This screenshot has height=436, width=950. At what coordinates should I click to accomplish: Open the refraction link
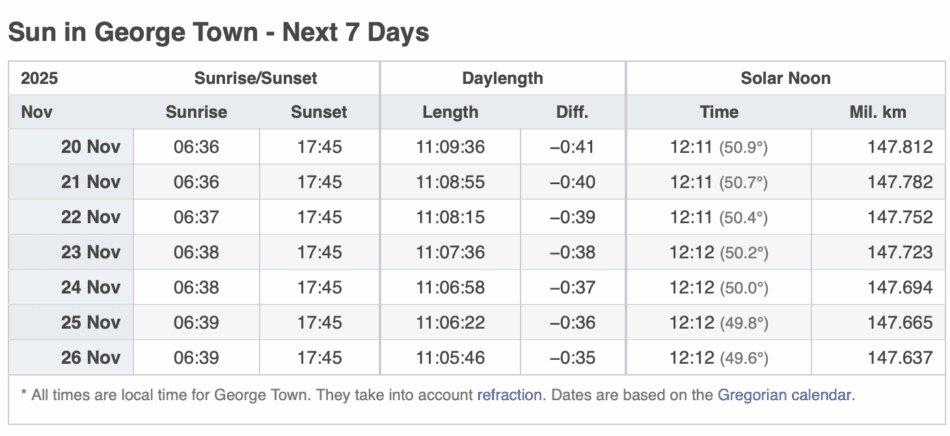point(510,395)
